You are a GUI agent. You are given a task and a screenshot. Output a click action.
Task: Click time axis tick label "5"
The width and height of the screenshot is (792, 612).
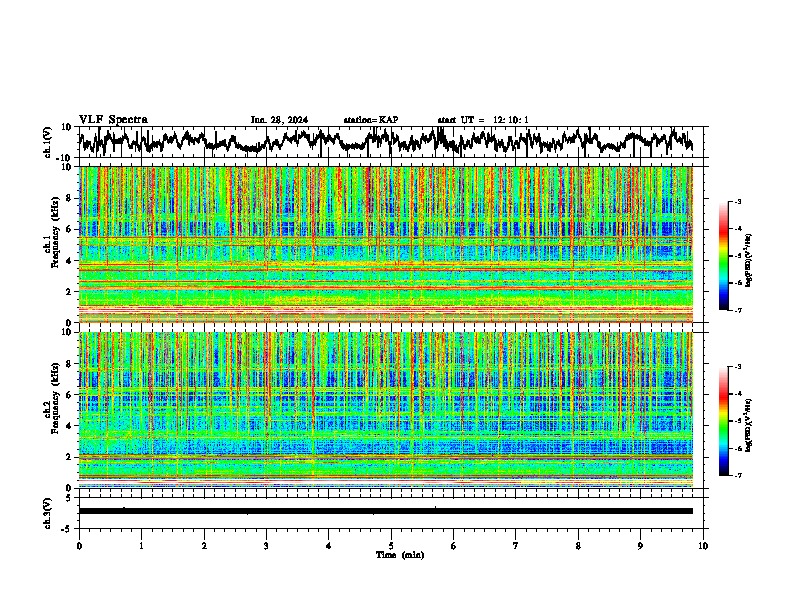coord(391,546)
